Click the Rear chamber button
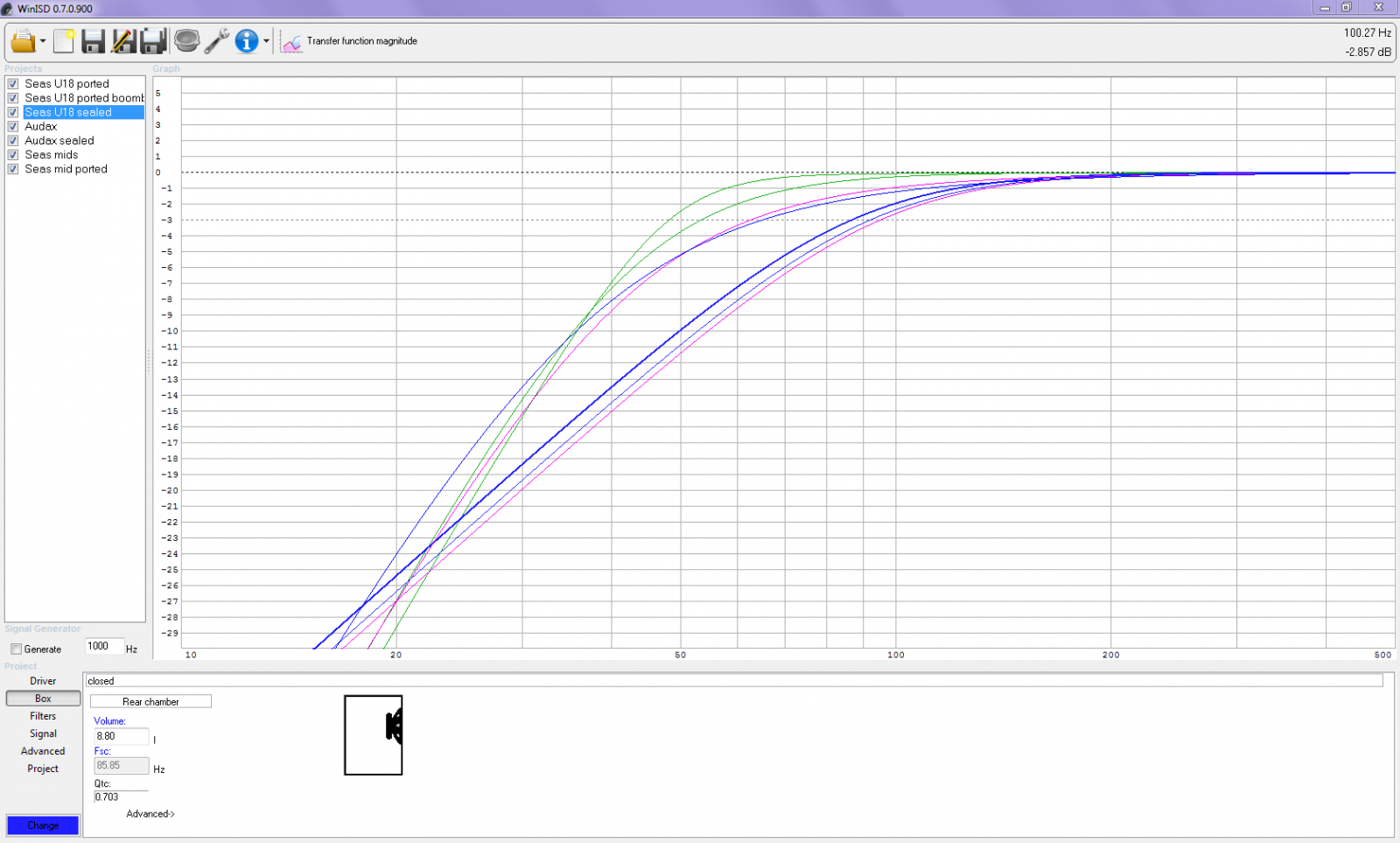This screenshot has height=843, width=1400. coord(150,702)
